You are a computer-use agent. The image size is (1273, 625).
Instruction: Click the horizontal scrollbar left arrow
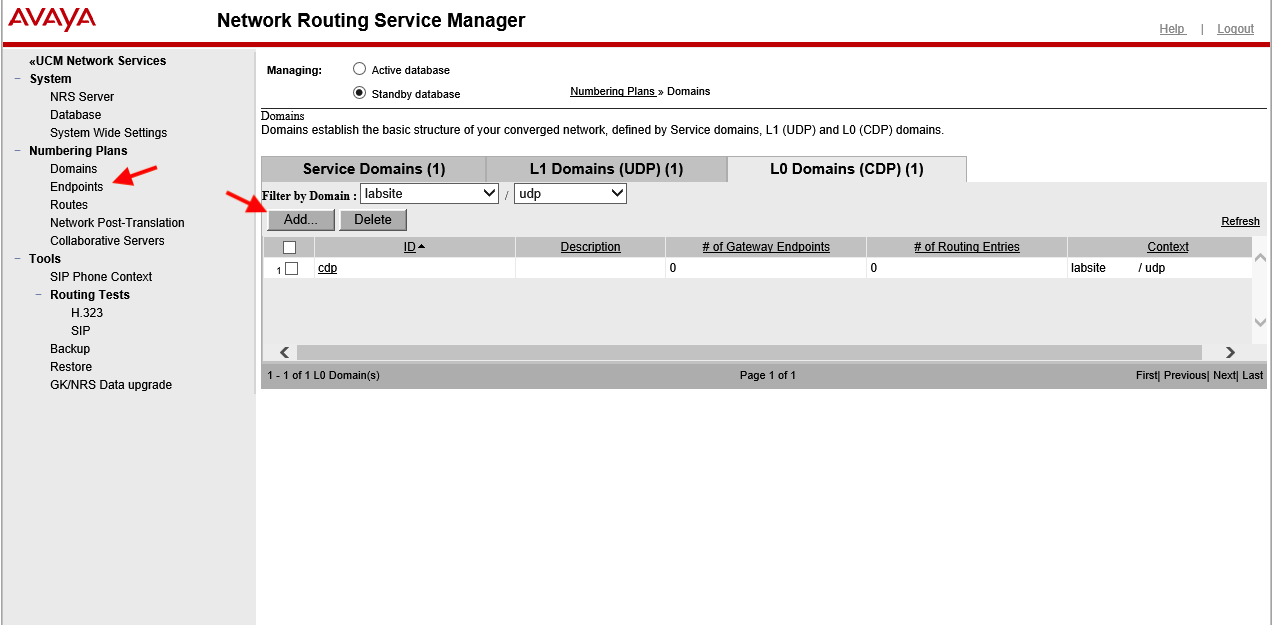[284, 352]
